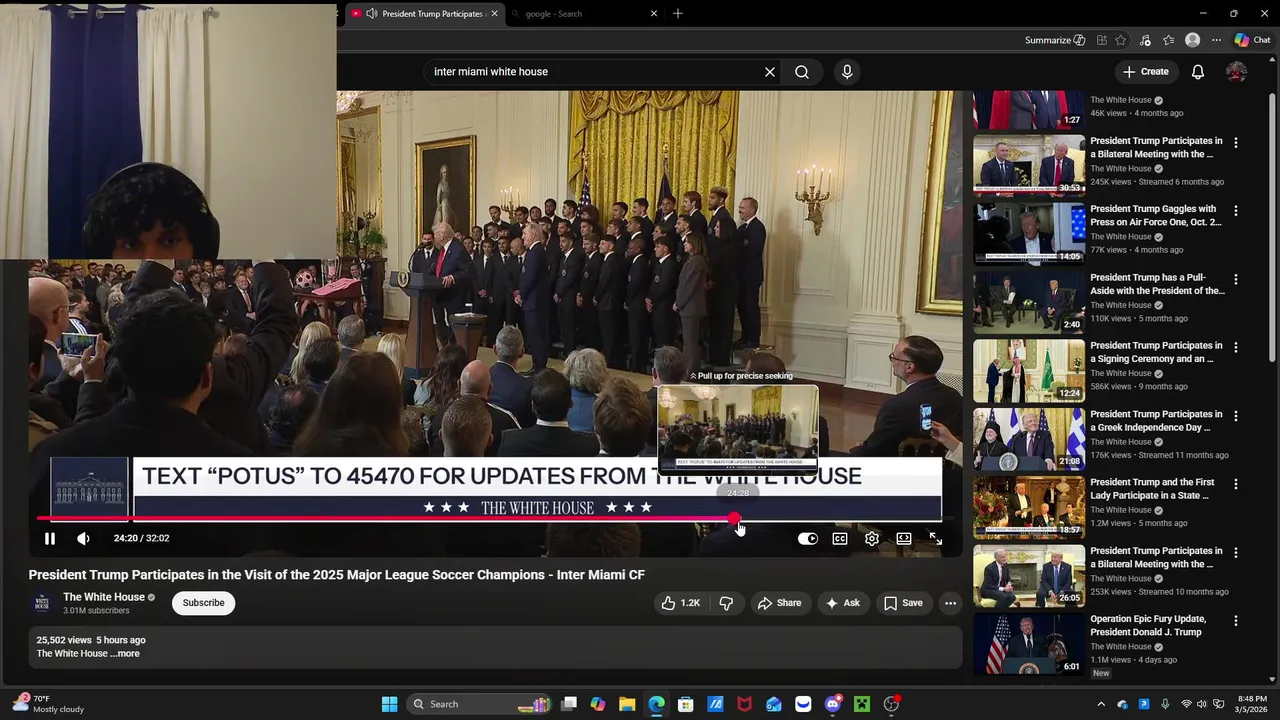This screenshot has height=720, width=1280.
Task: Click the red progress bar scrubber
Action: pos(735,519)
